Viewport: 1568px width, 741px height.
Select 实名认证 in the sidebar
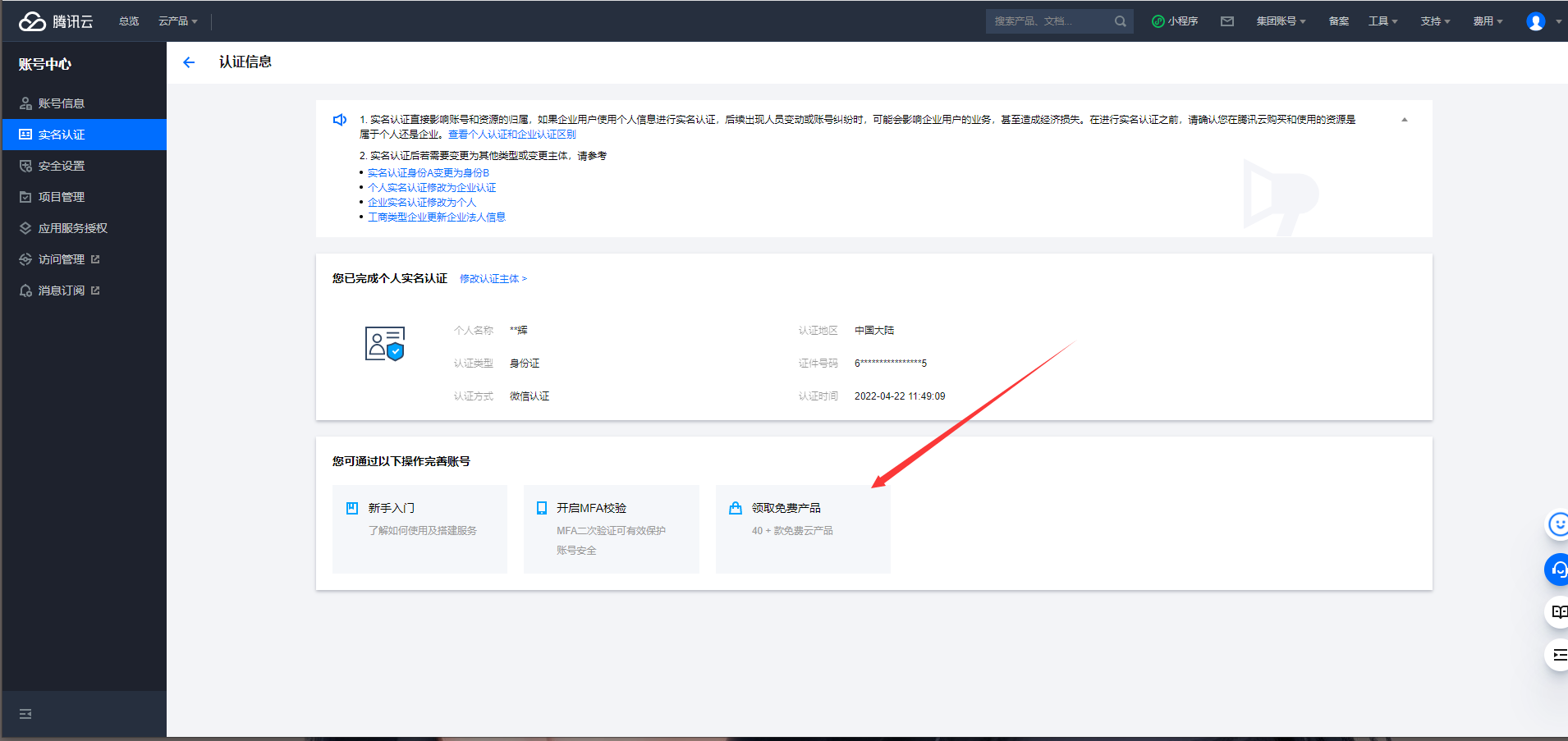click(x=85, y=135)
